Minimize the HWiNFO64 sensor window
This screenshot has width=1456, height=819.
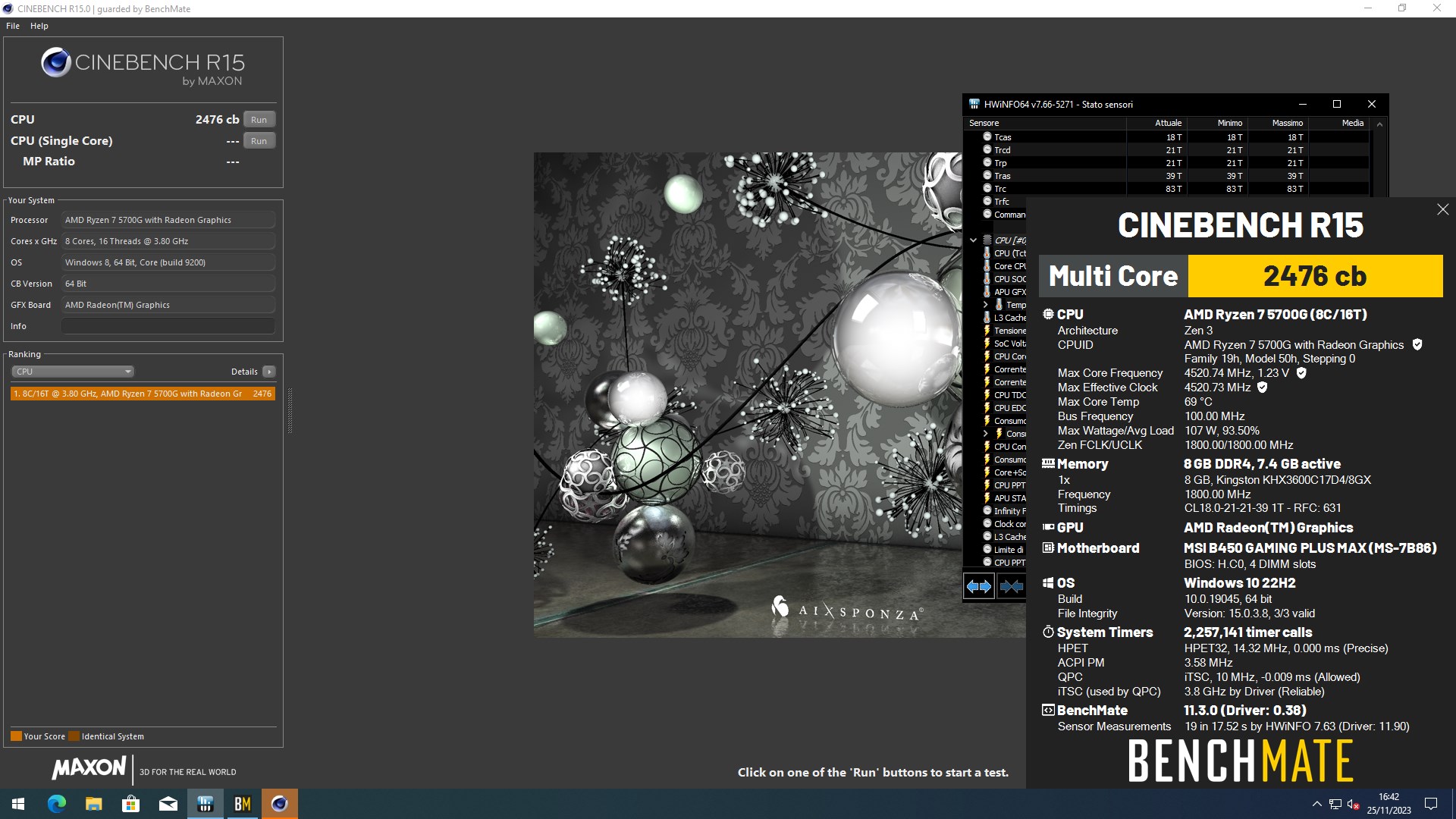tap(1303, 105)
